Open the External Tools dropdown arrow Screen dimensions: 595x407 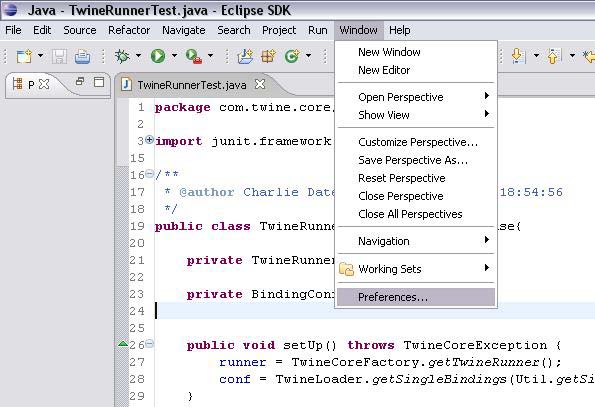(x=210, y=57)
